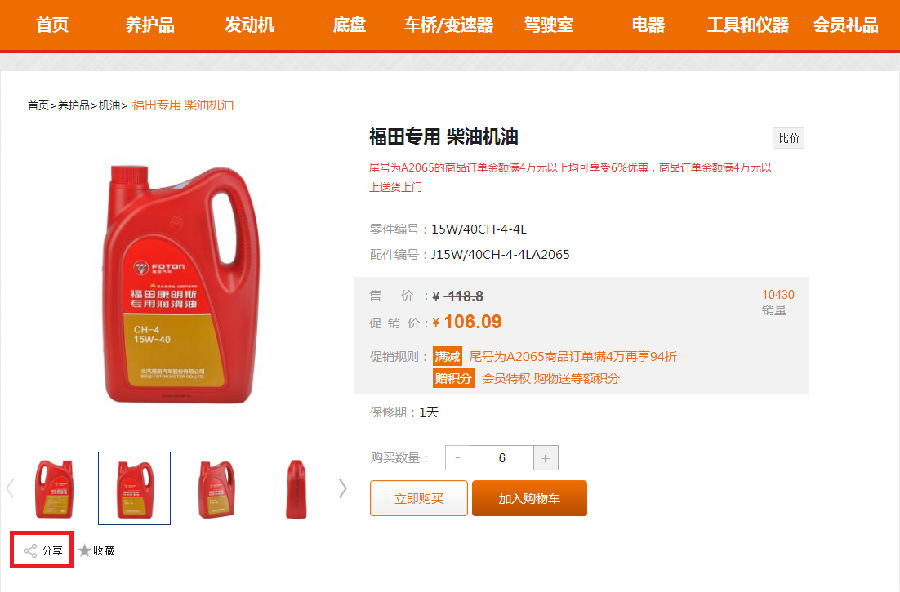Screen dimensions: 900x592
Task: Click 加入购物车 add to cart button
Action: click(x=529, y=498)
